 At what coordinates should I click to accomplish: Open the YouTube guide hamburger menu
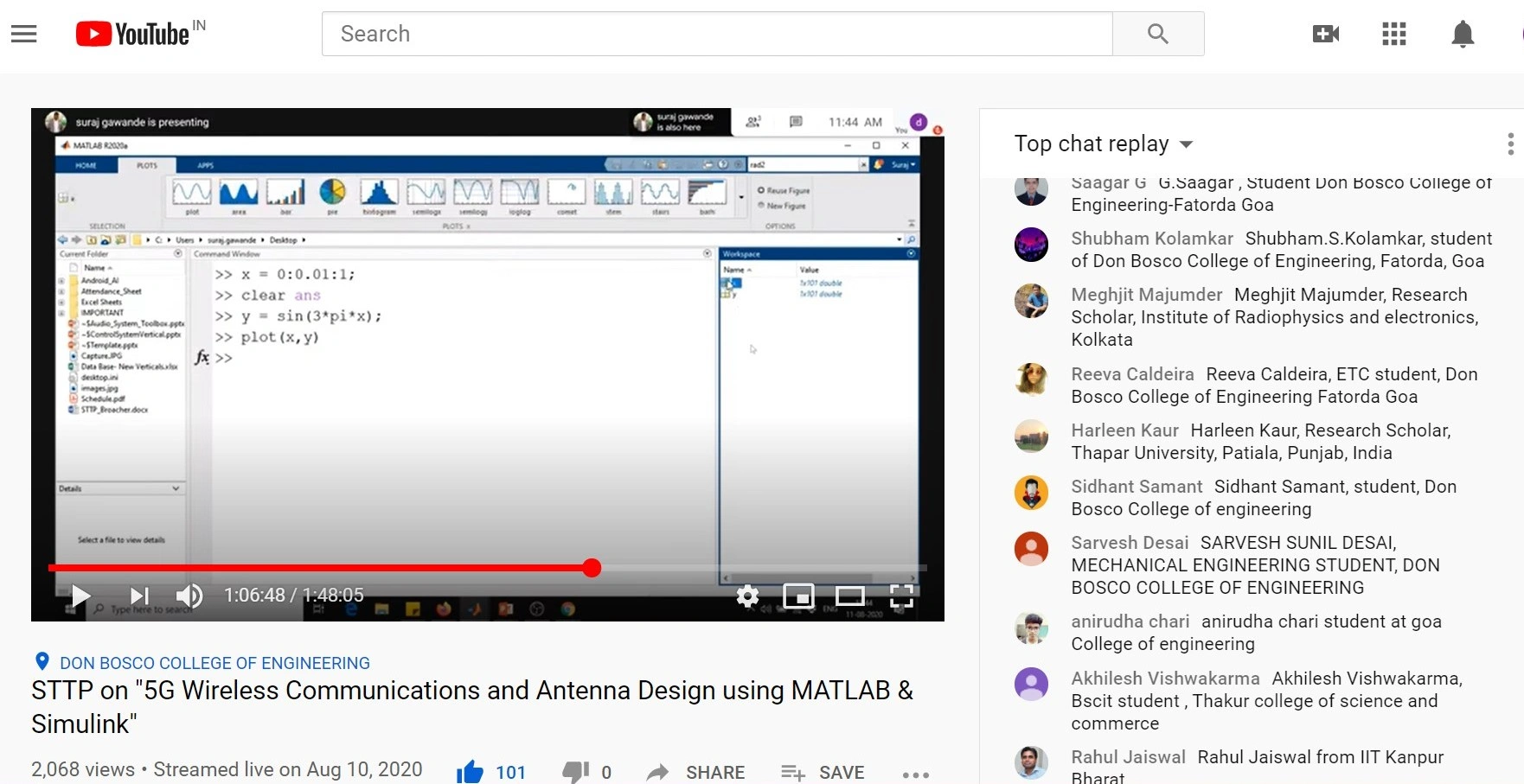(23, 34)
